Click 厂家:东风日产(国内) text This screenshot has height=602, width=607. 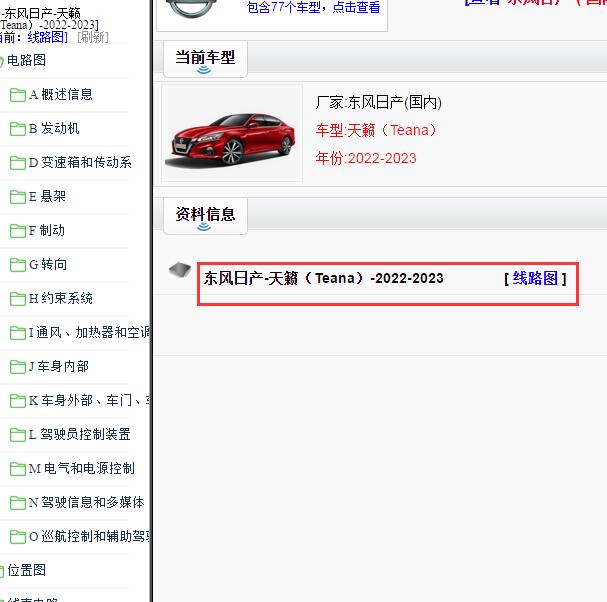coord(378,103)
